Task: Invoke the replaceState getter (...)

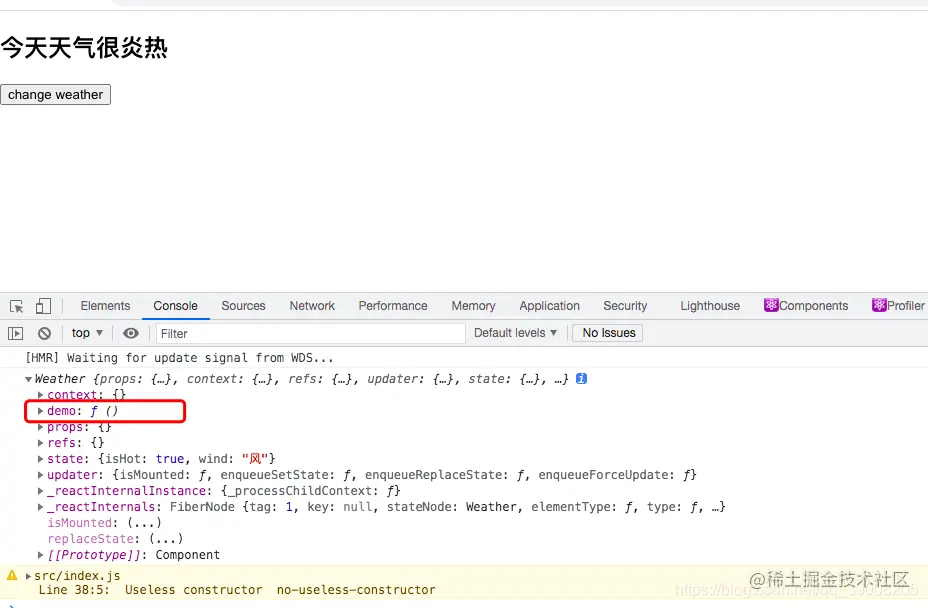Action: point(166,539)
